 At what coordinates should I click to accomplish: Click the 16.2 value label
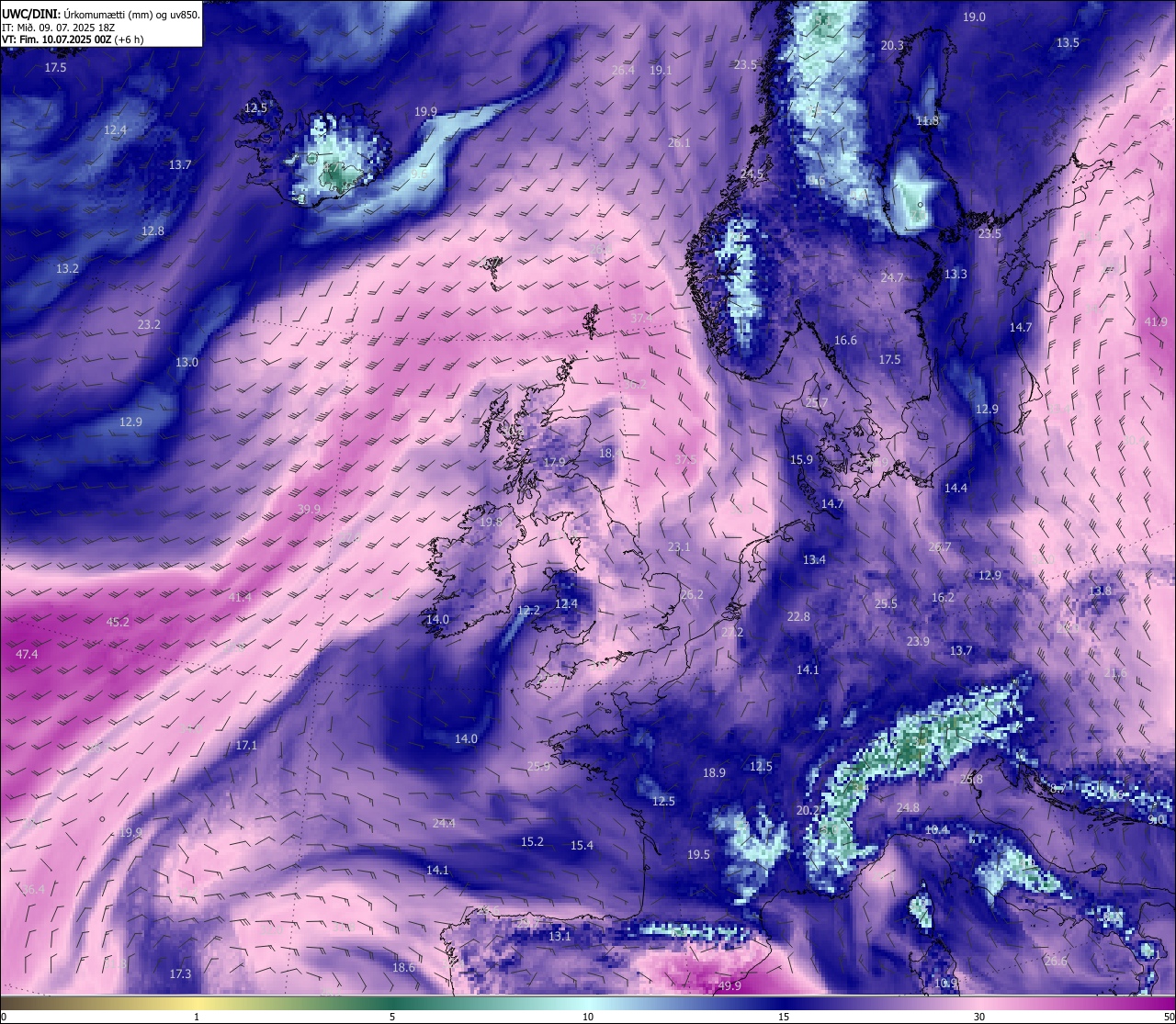click(943, 597)
